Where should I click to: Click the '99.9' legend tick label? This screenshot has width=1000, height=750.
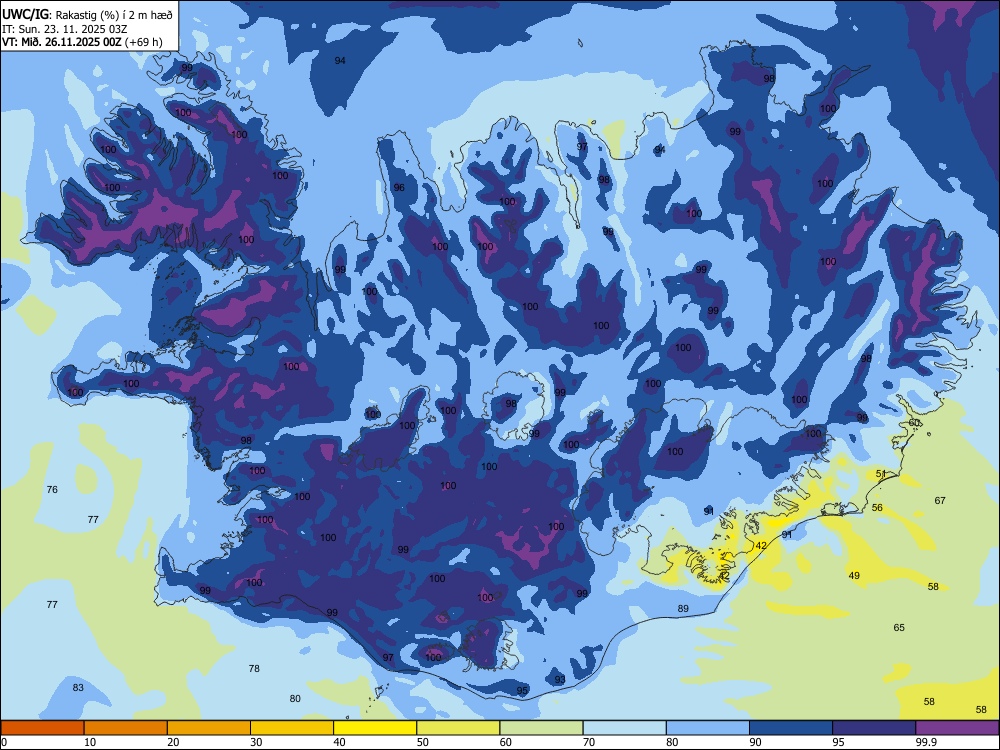926,742
